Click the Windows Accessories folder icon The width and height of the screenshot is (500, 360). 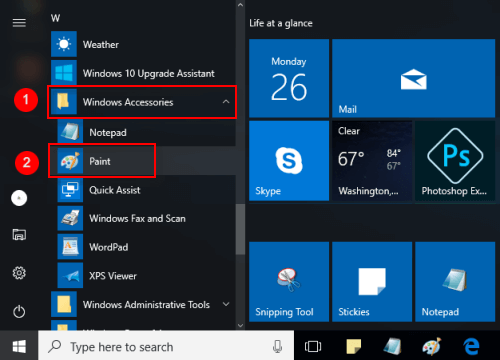pos(64,101)
